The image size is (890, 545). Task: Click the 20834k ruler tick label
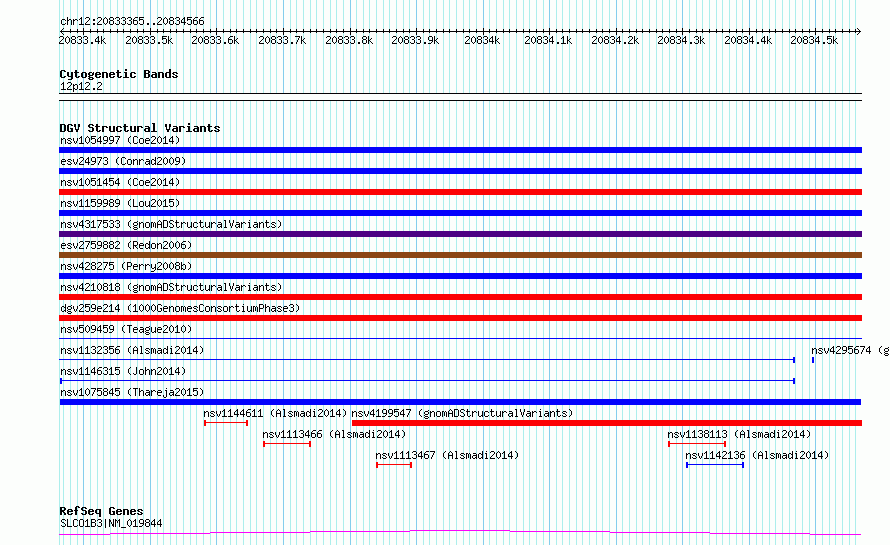482,40
